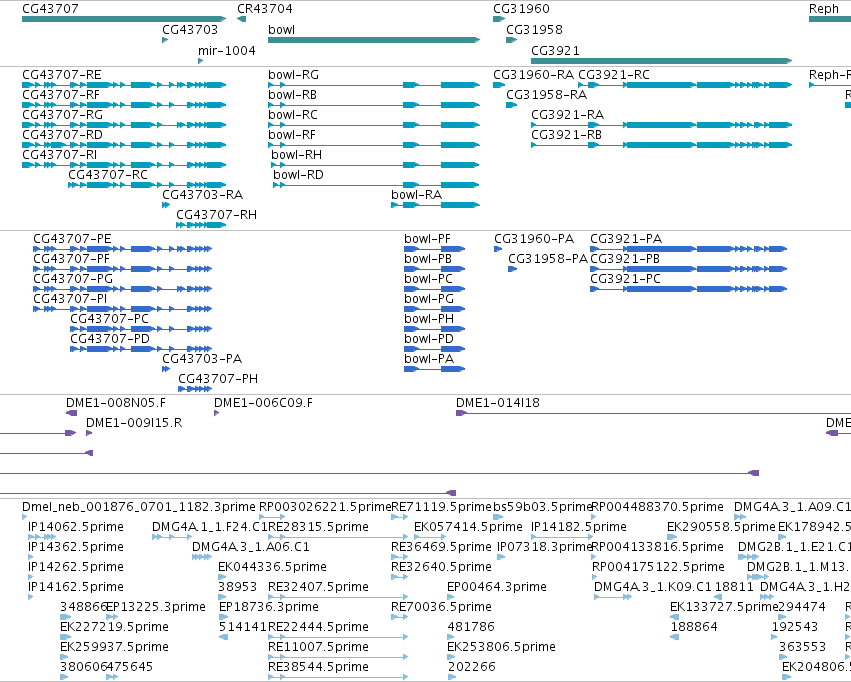Select the bowl-PB protein feature
Viewport: 851px width, 682px height.
tap(435, 269)
